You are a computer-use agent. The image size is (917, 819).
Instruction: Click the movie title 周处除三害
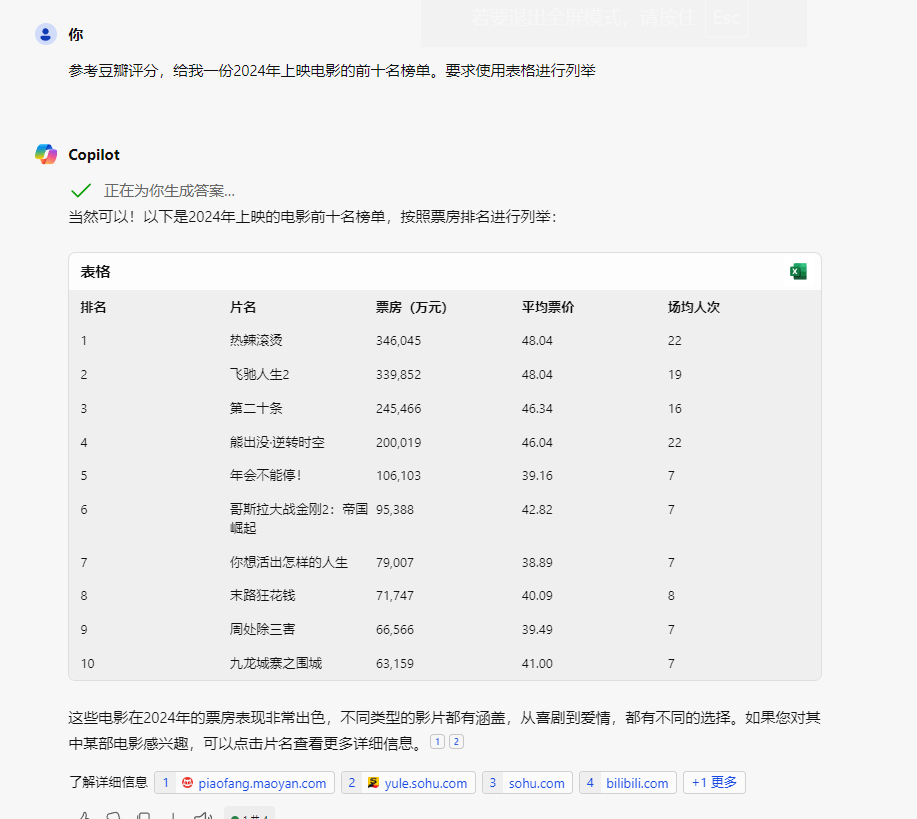262,629
